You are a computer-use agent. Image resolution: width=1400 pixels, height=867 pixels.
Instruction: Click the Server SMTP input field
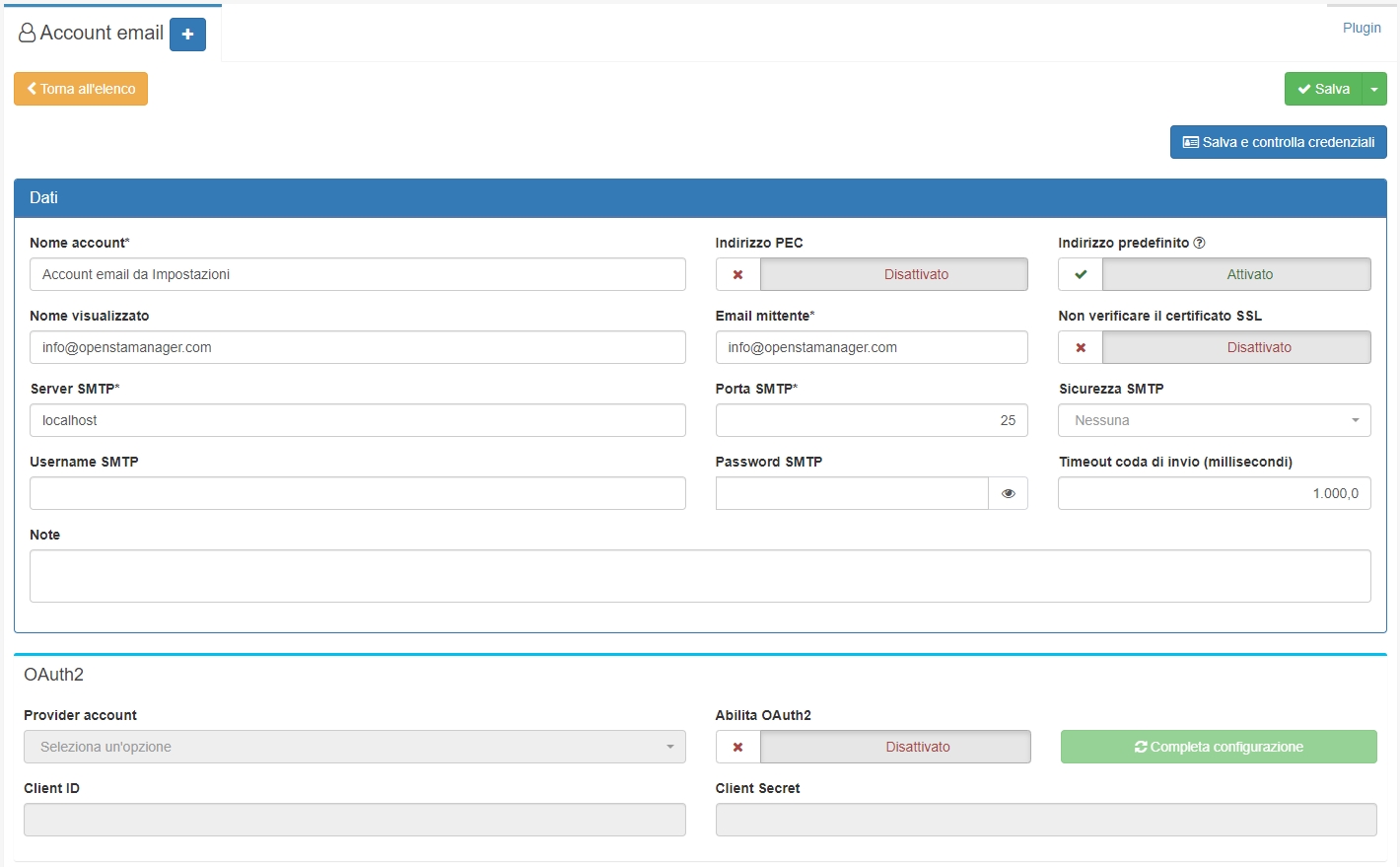357,420
